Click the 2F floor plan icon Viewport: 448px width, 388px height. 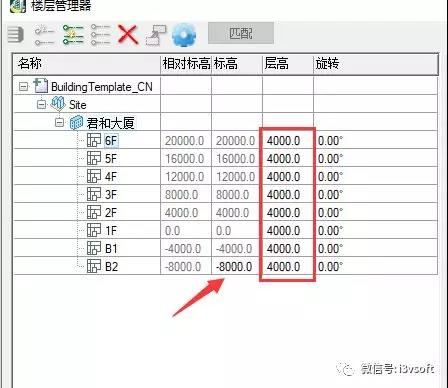click(94, 212)
